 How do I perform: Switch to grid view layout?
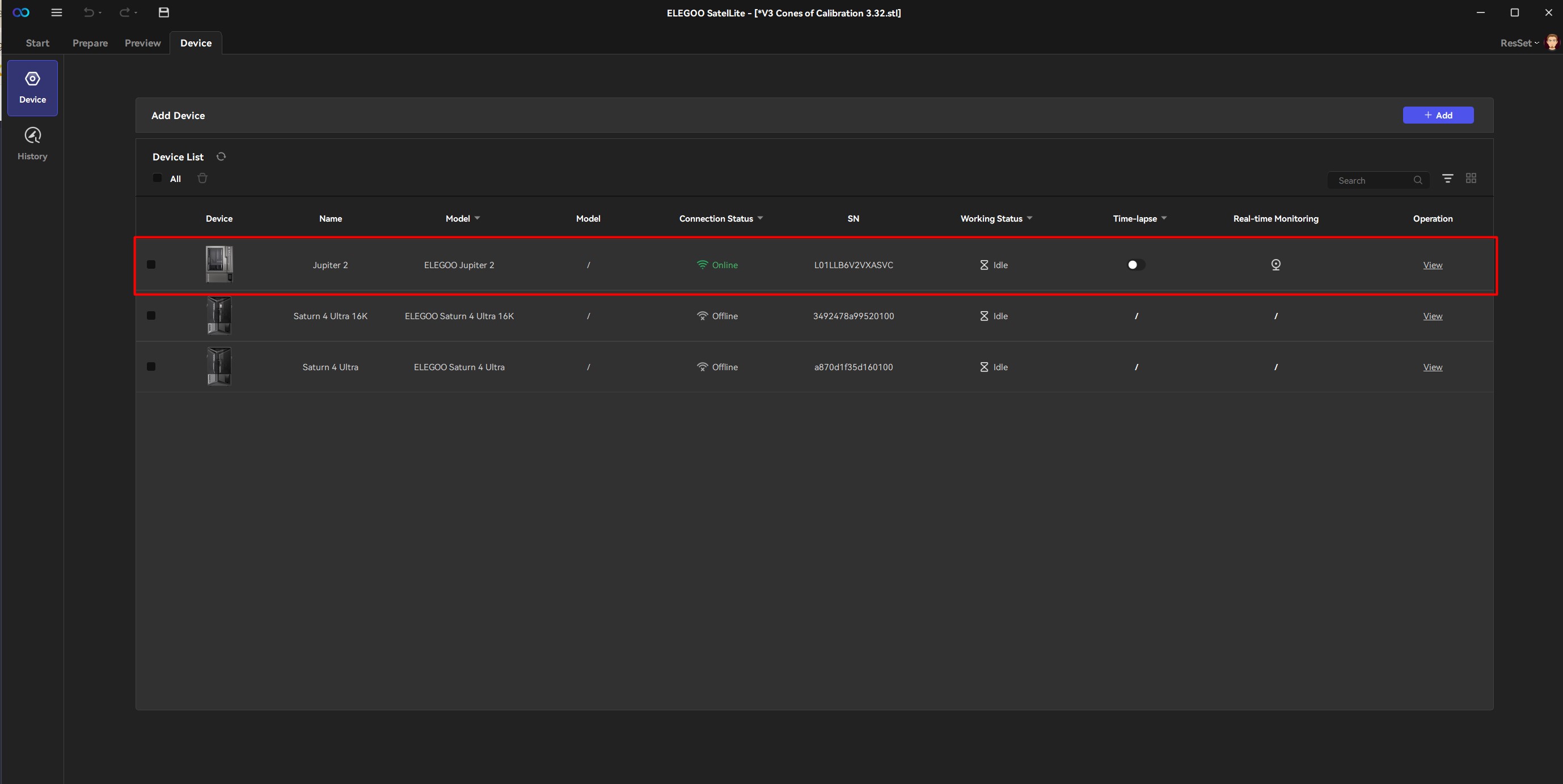click(1471, 178)
